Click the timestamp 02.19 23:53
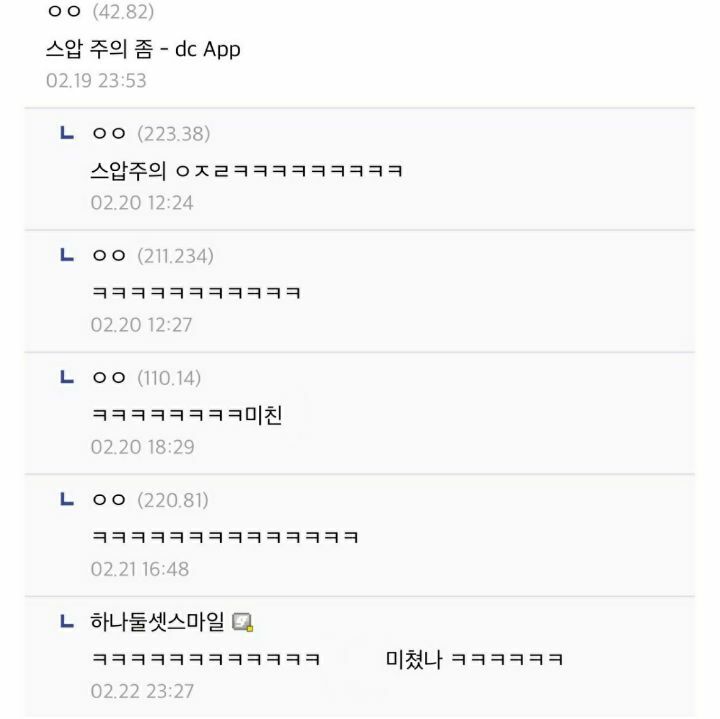Image resolution: width=720 pixels, height=719 pixels. coord(96,81)
